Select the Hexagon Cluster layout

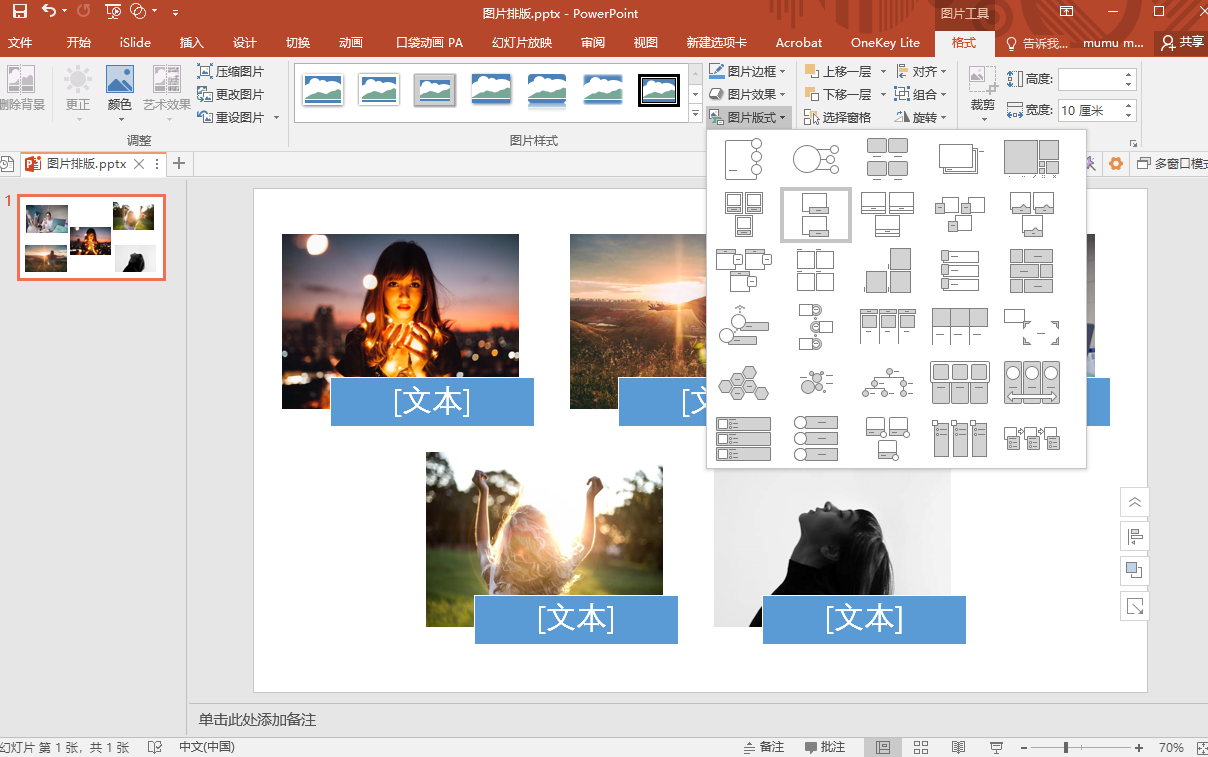click(743, 383)
